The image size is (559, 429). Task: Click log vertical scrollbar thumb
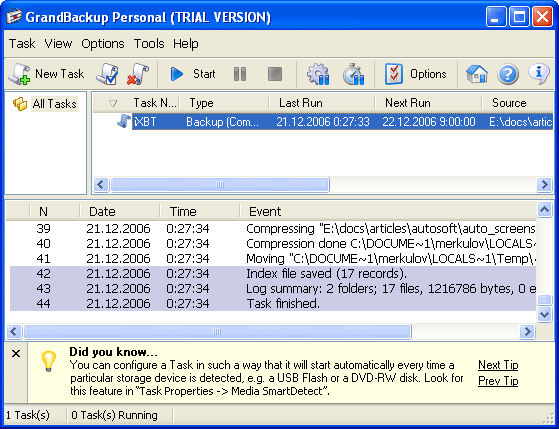pyautogui.click(x=544, y=300)
